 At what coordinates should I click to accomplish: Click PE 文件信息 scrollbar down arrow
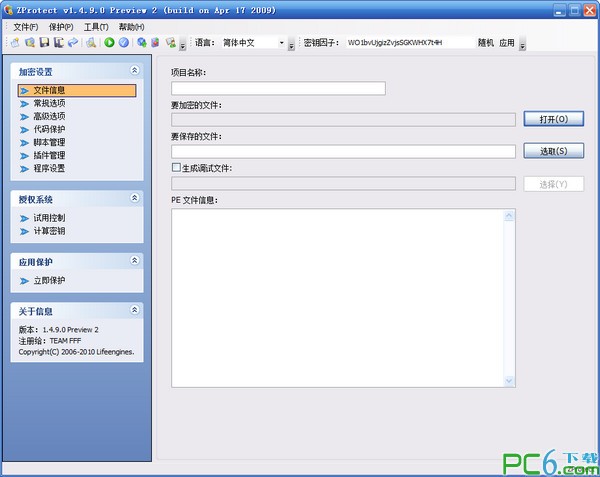click(x=509, y=381)
